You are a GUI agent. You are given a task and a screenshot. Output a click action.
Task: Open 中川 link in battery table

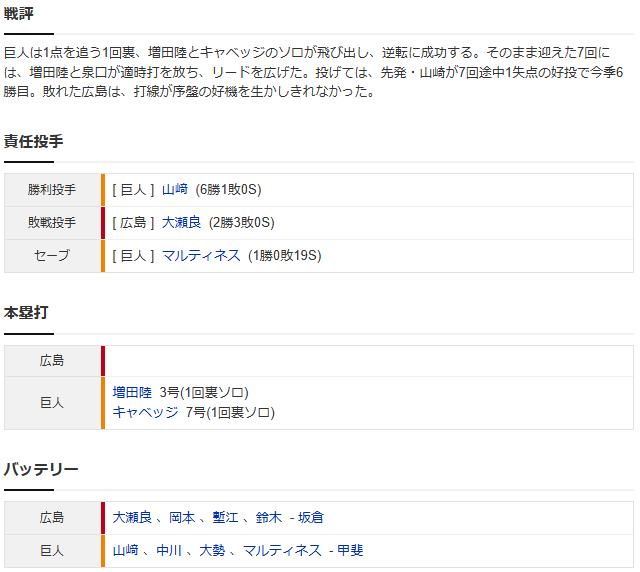click(169, 550)
